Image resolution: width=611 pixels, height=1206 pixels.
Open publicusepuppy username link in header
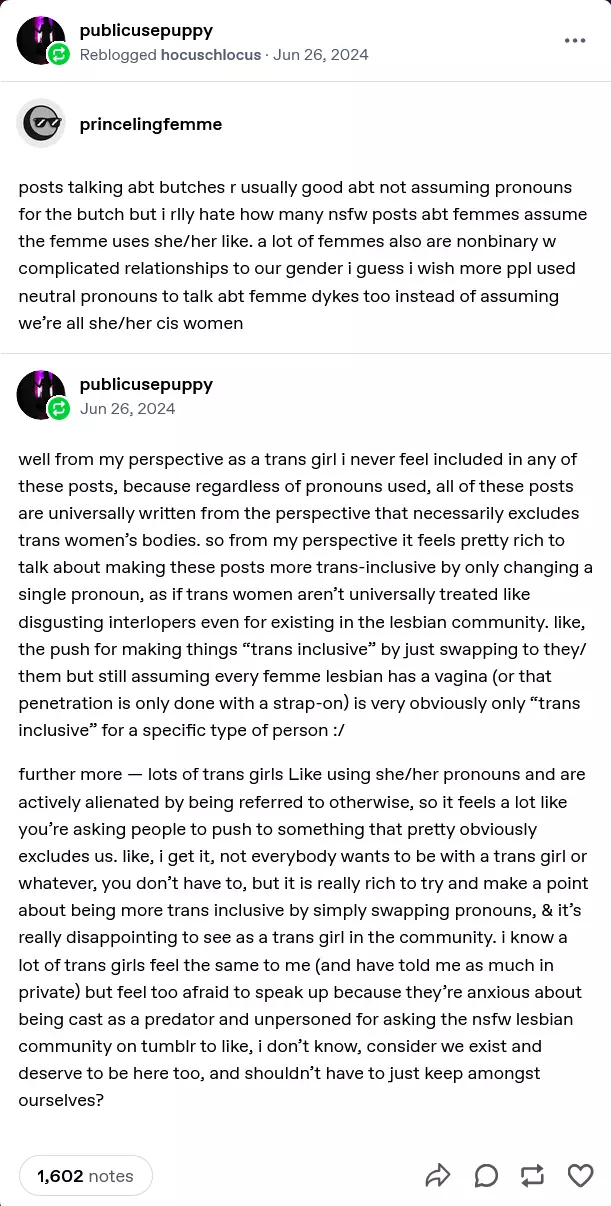(x=146, y=30)
